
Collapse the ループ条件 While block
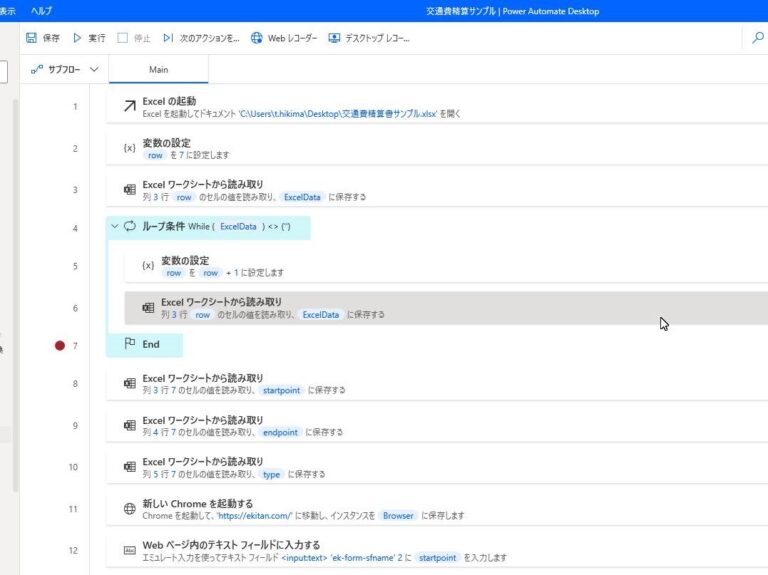pyautogui.click(x=115, y=226)
